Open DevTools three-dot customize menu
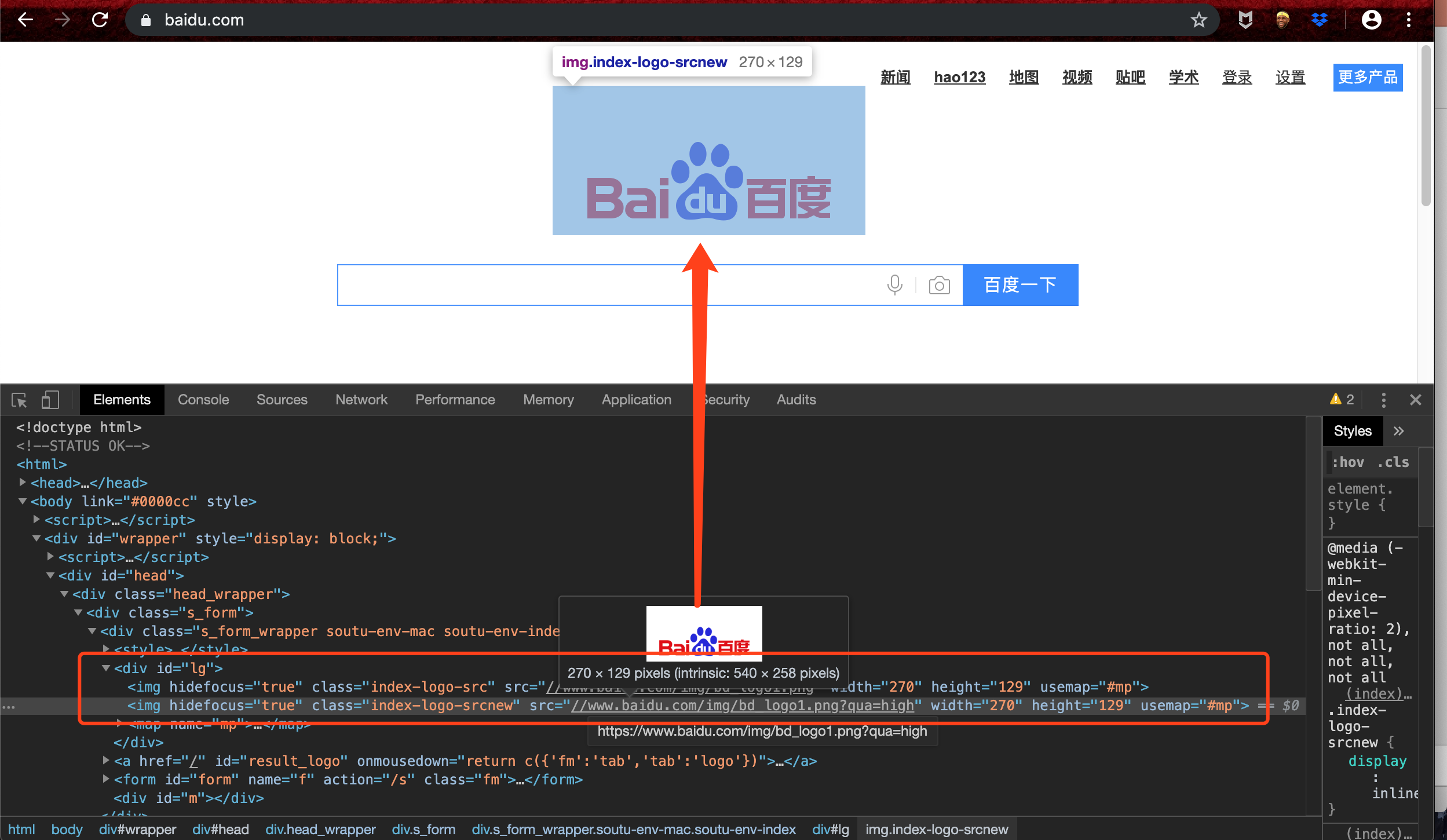The width and height of the screenshot is (1447, 840). point(1383,400)
